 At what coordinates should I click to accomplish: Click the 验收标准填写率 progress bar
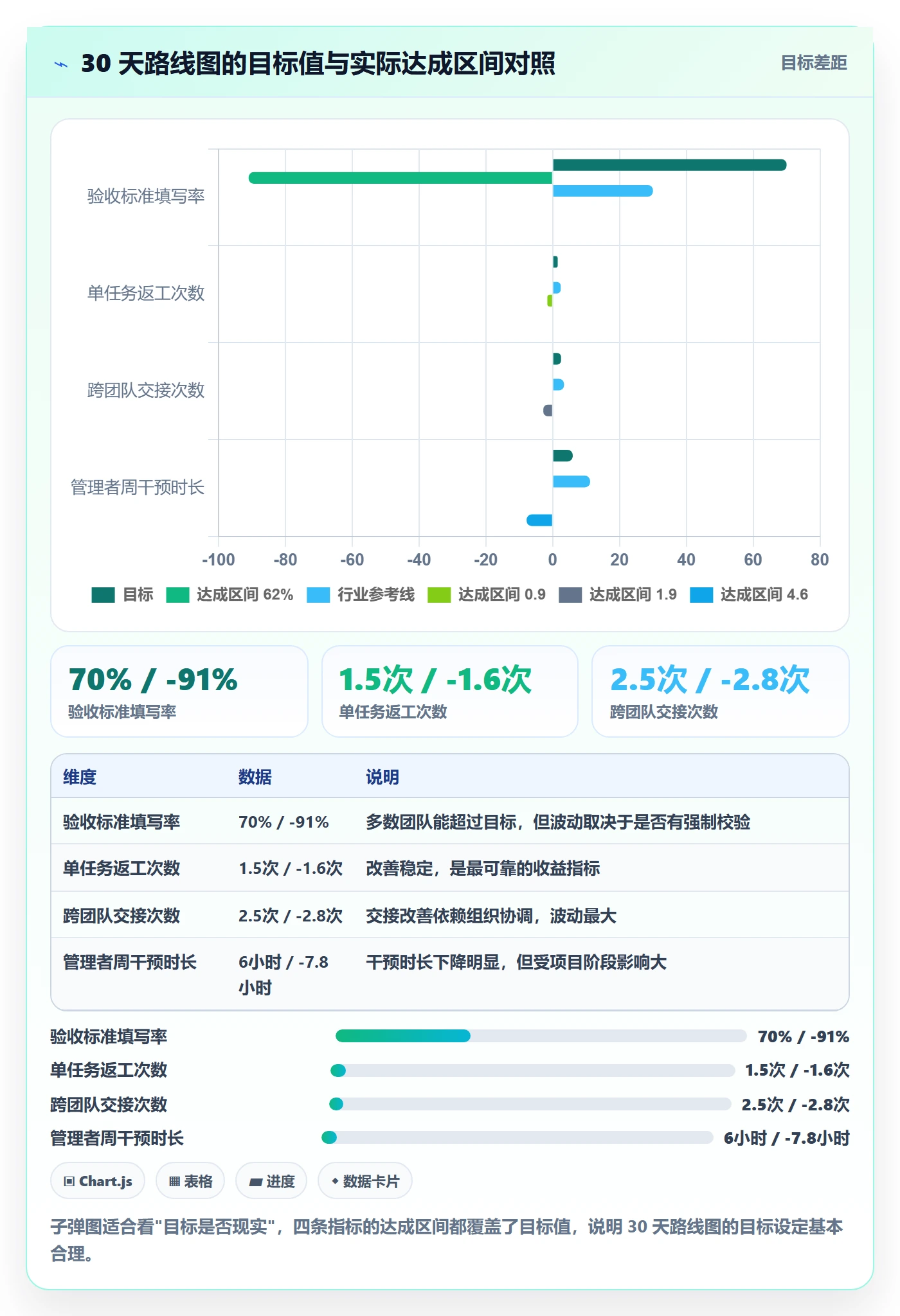coord(541,1036)
